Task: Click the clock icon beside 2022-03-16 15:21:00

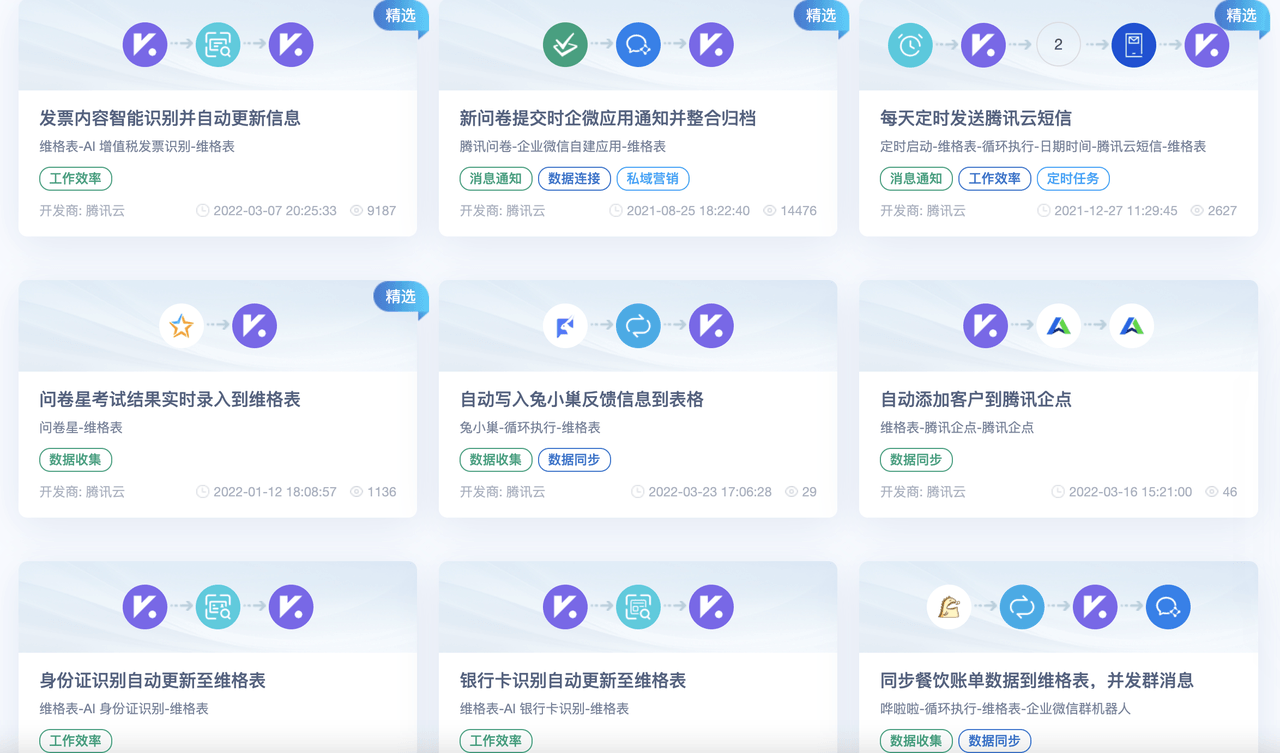Action: [1058, 492]
